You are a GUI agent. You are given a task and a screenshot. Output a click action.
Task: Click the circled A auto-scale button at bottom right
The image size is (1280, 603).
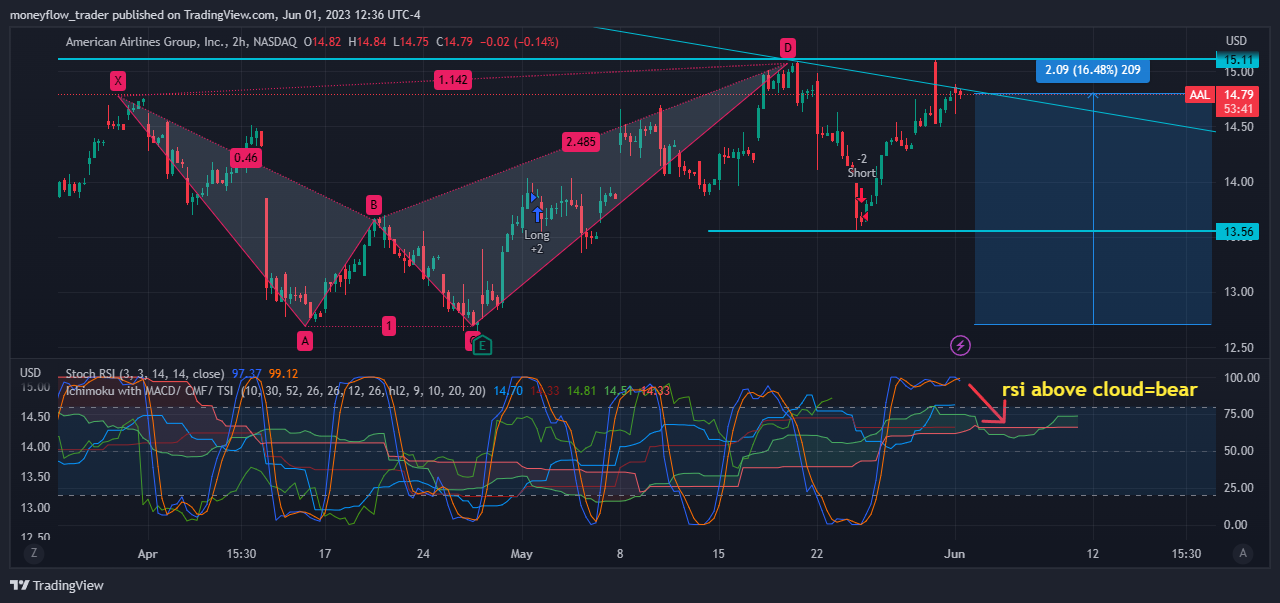coord(1243,552)
